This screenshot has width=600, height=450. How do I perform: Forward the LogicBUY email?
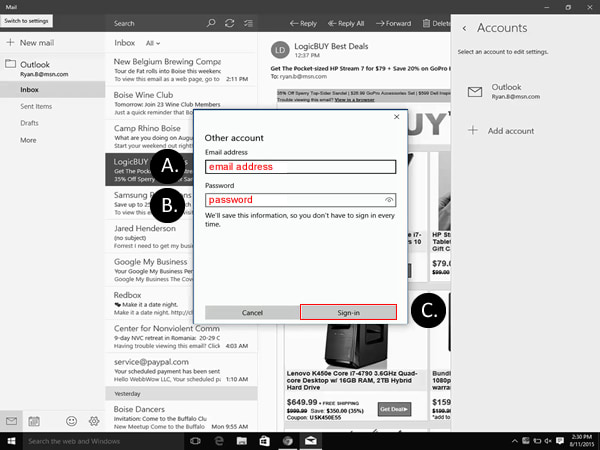pyautogui.click(x=393, y=23)
